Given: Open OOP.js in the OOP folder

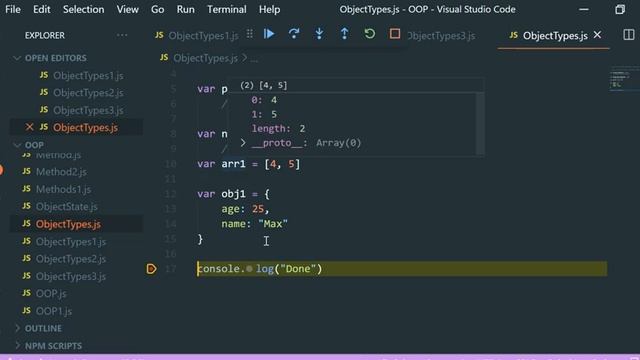Looking at the screenshot, I should 51,293.
